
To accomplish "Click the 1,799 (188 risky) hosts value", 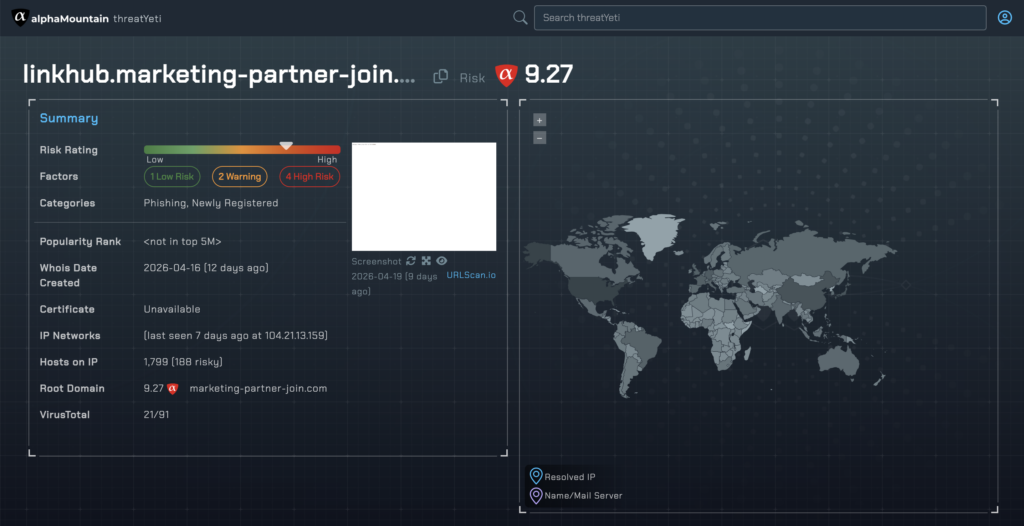I will 183,362.
